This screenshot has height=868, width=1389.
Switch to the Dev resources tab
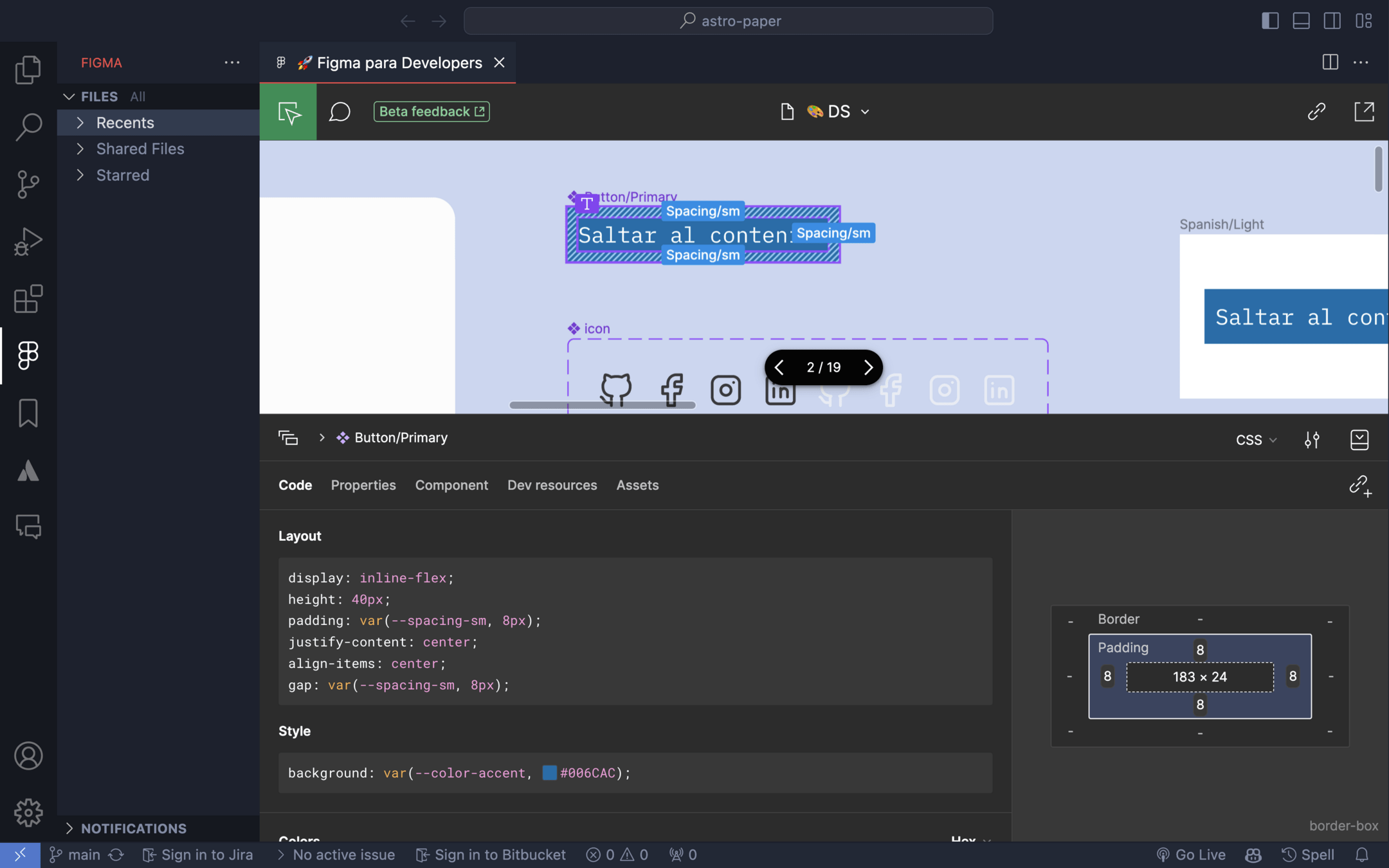pos(552,485)
